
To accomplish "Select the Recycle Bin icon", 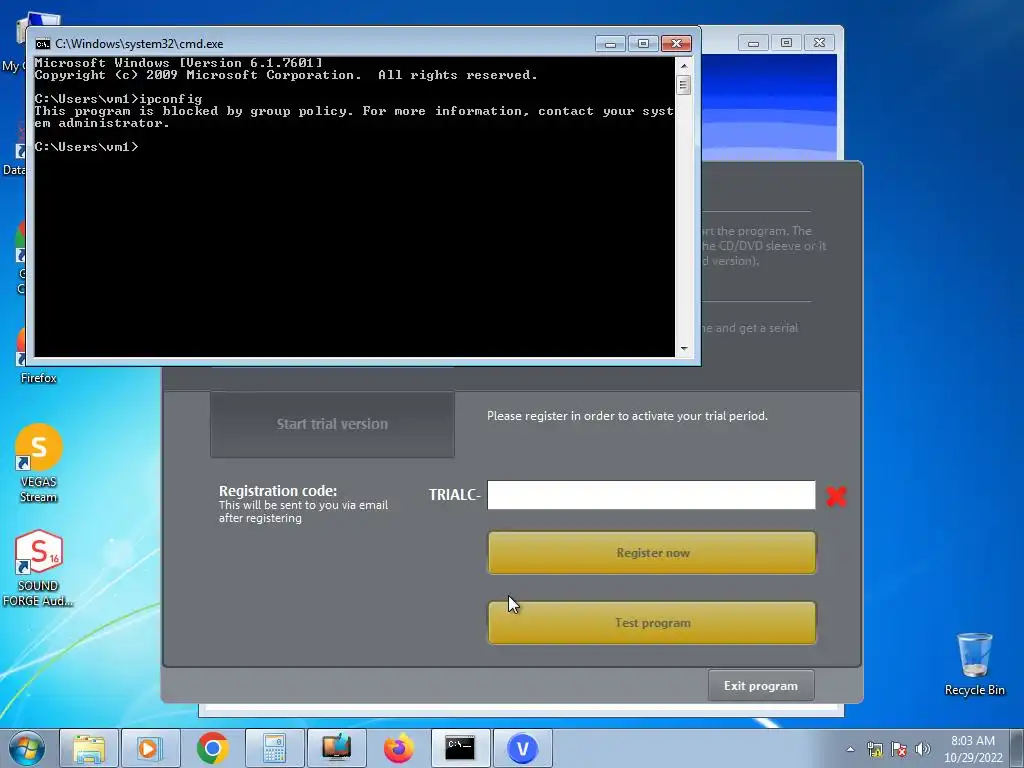I will 974,664.
